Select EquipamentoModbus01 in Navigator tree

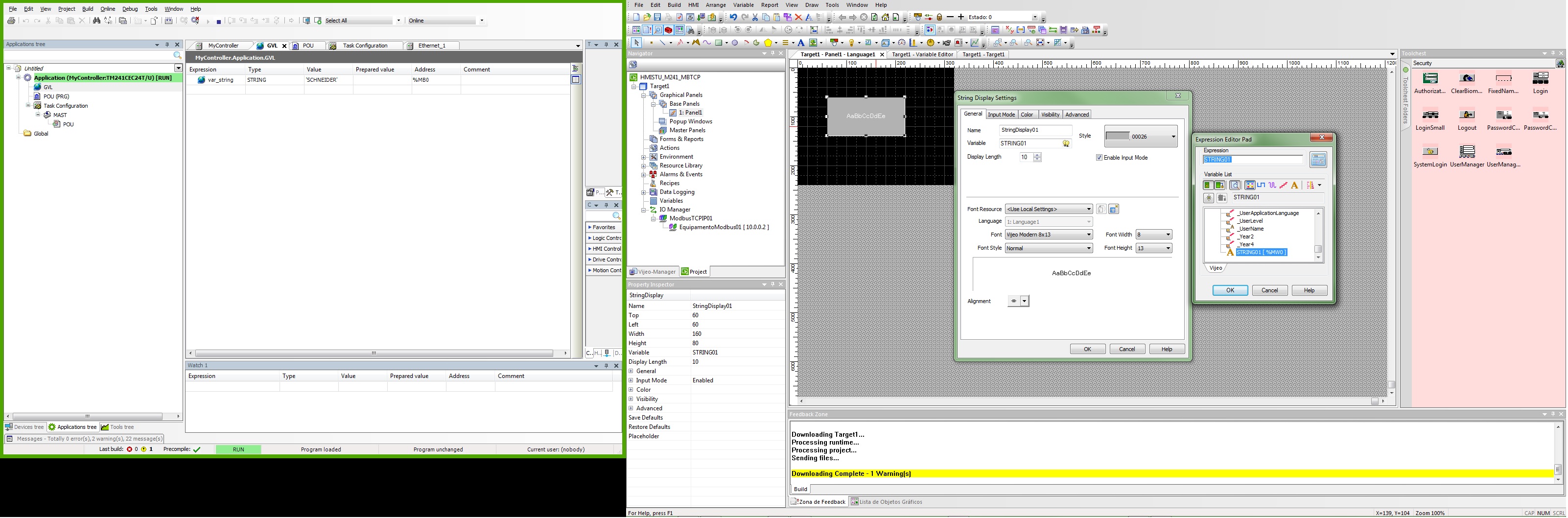pos(723,228)
